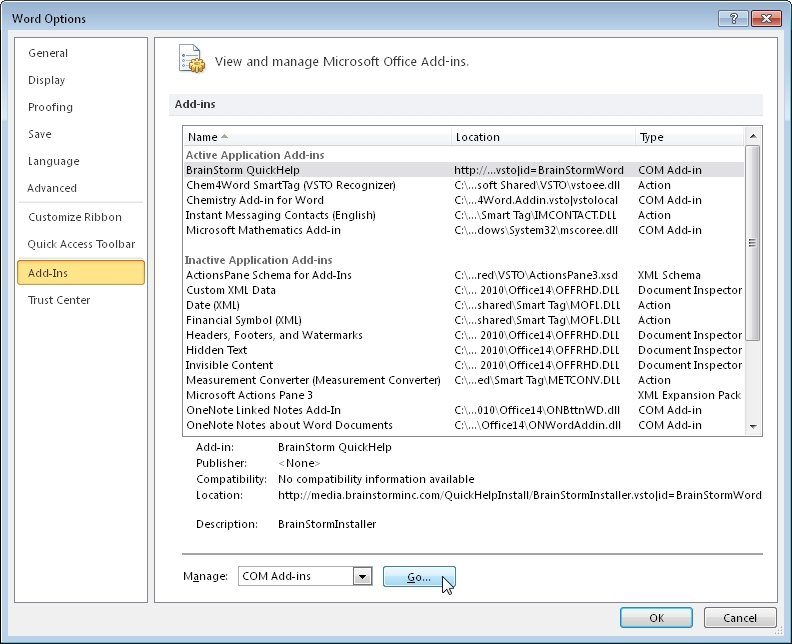
Task: Click the METCONV.DLL location cell
Action: pyautogui.click(x=537, y=380)
